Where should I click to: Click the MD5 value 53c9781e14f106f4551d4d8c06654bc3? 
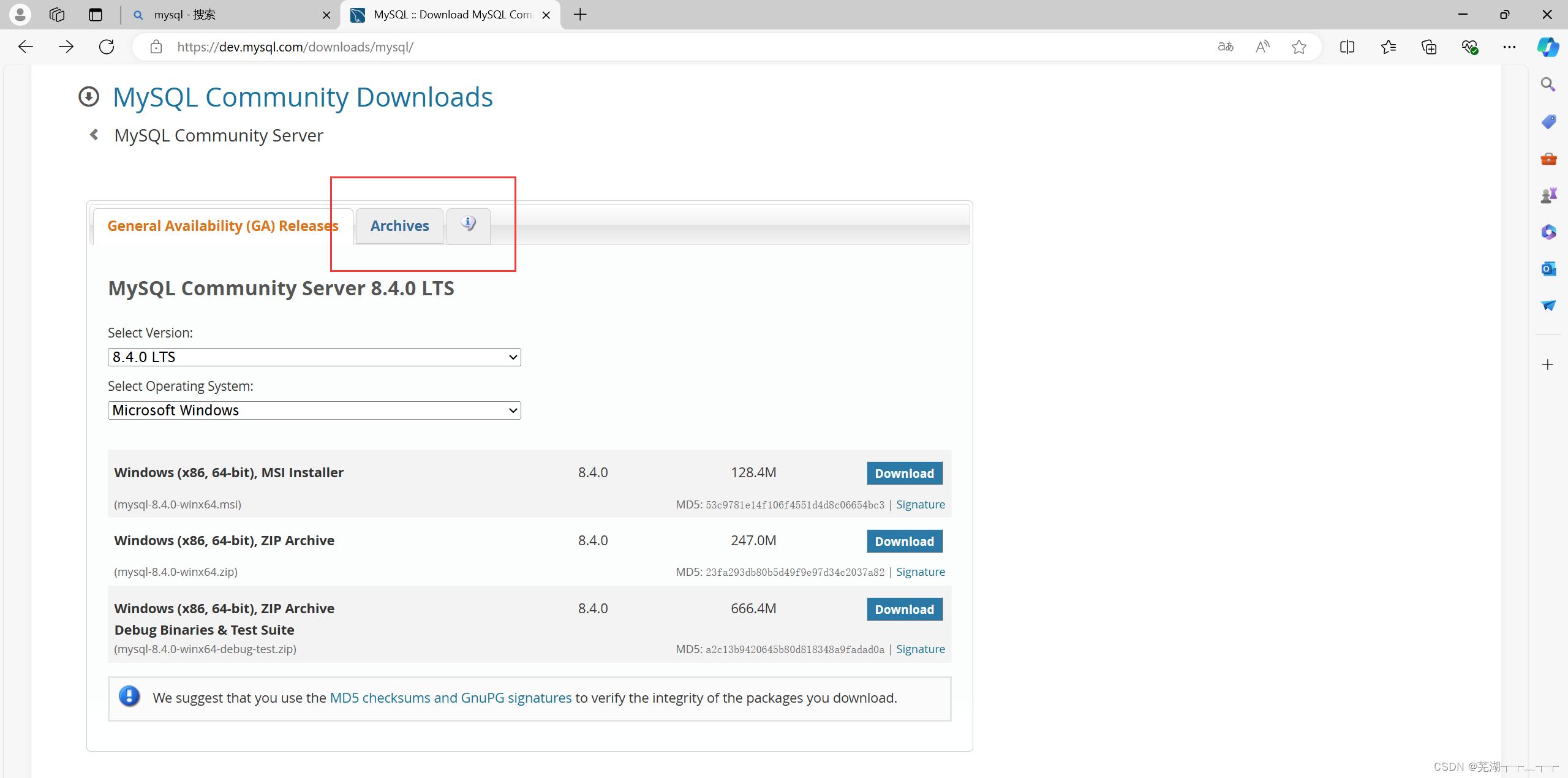(x=795, y=505)
